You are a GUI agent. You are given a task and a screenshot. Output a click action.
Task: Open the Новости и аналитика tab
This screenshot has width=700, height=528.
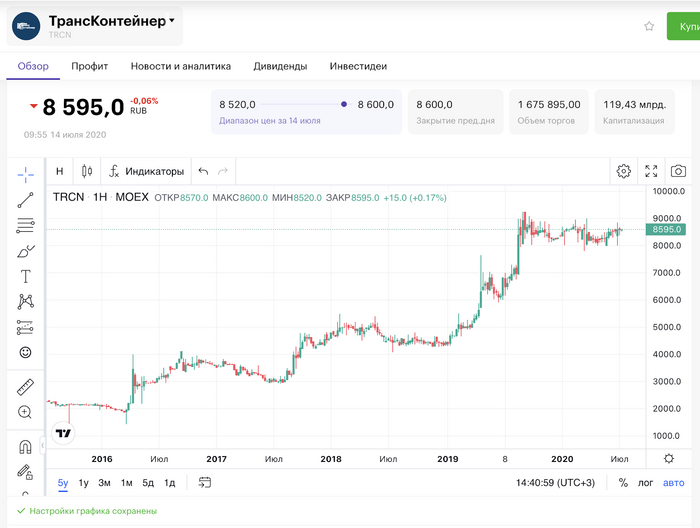(181, 66)
